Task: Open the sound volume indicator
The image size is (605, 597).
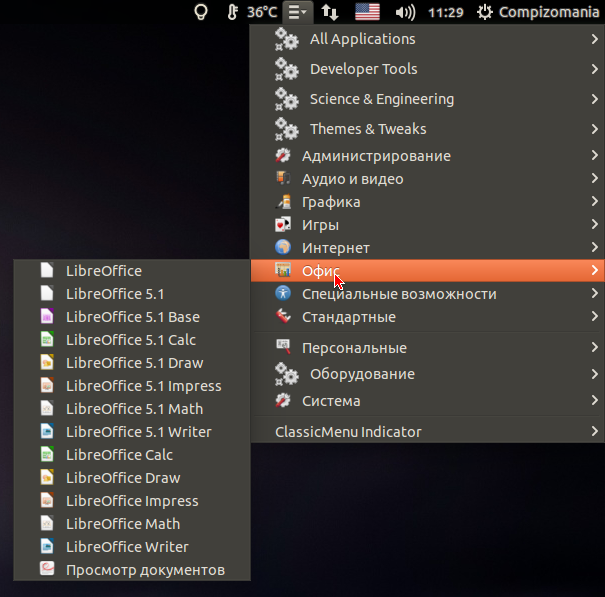Action: pos(406,12)
